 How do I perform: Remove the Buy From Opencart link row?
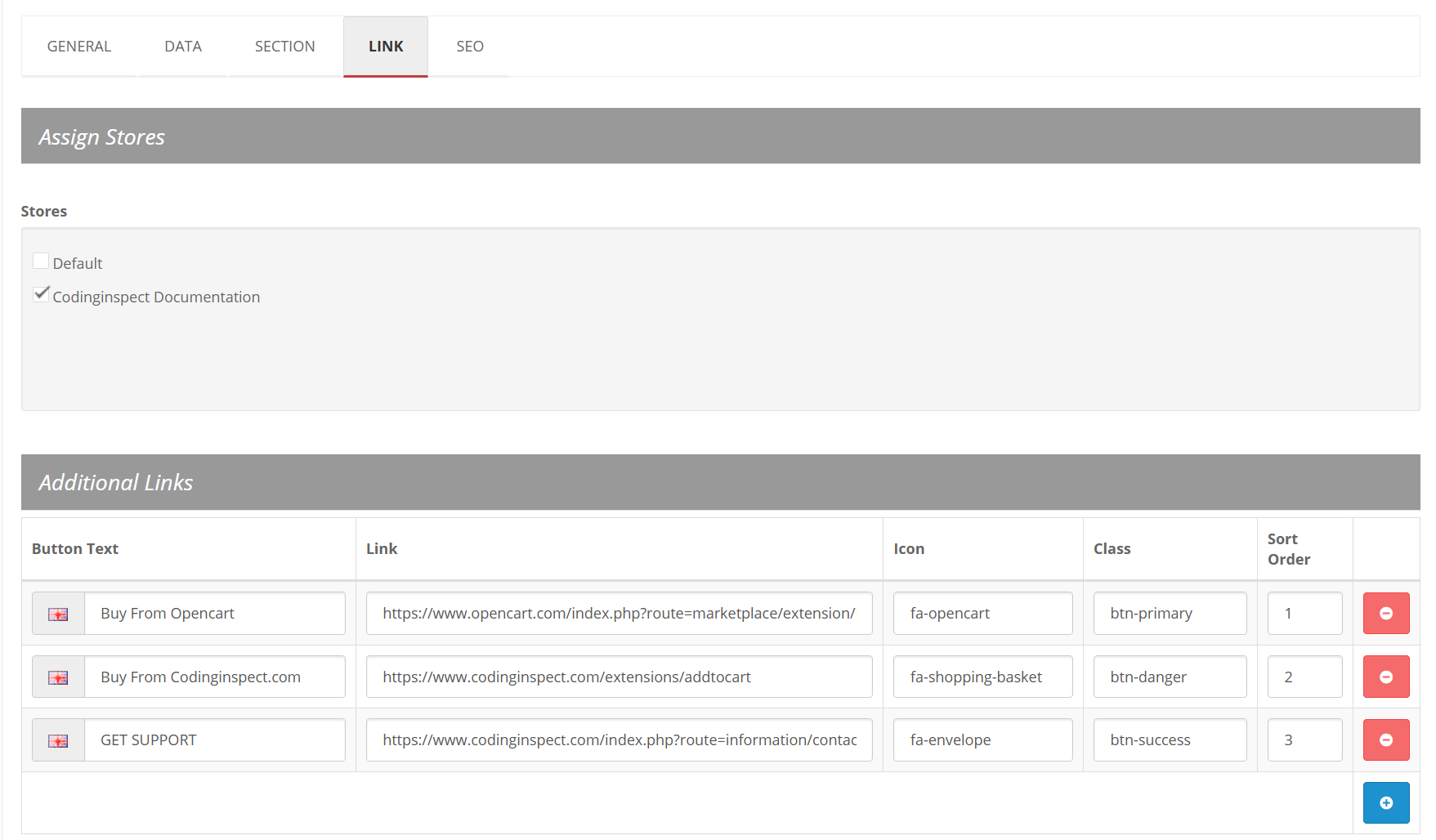(1385, 613)
